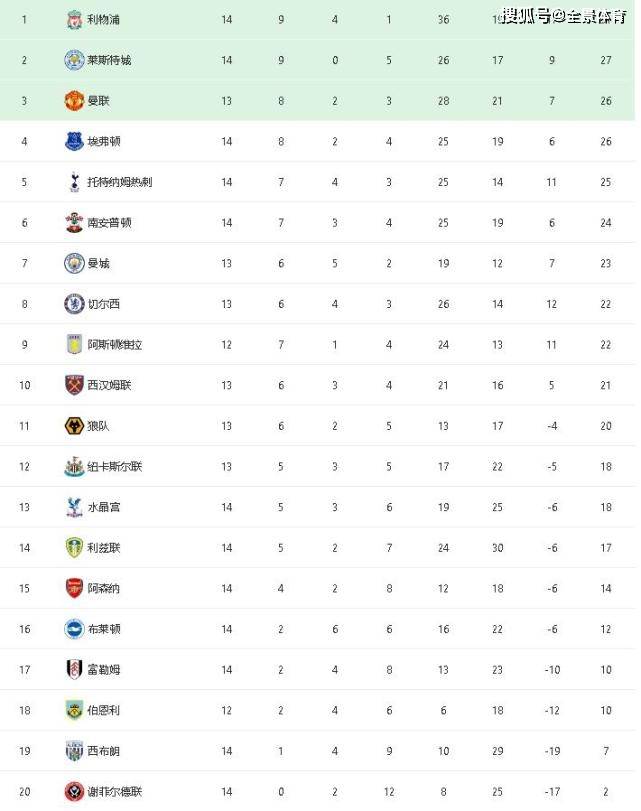Click the Arsenal crest icon

[x=74, y=589]
